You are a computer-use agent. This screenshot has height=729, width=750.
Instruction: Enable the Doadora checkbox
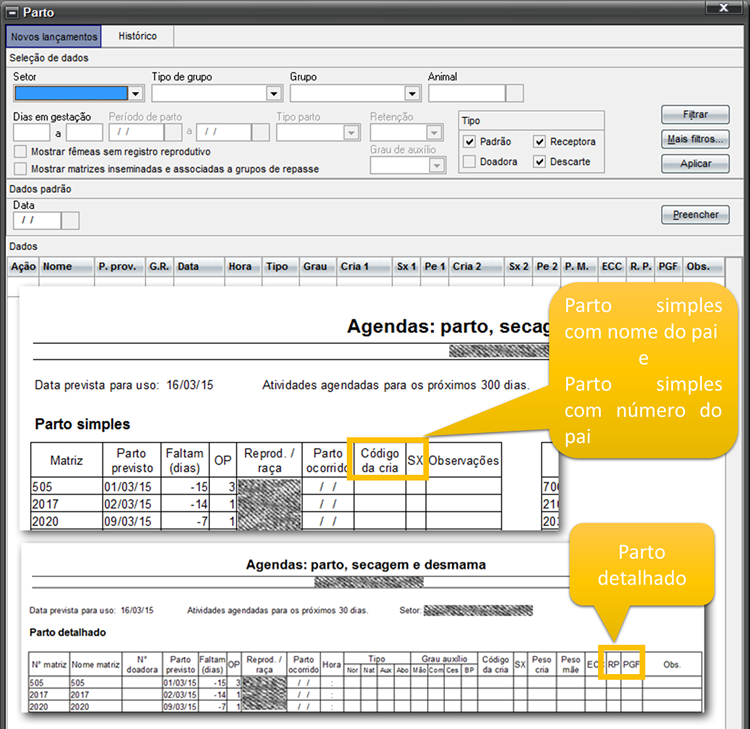(469, 162)
